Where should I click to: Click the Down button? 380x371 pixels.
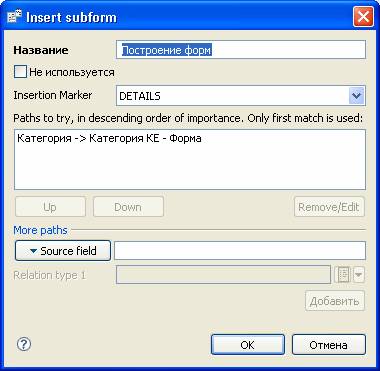tap(128, 207)
